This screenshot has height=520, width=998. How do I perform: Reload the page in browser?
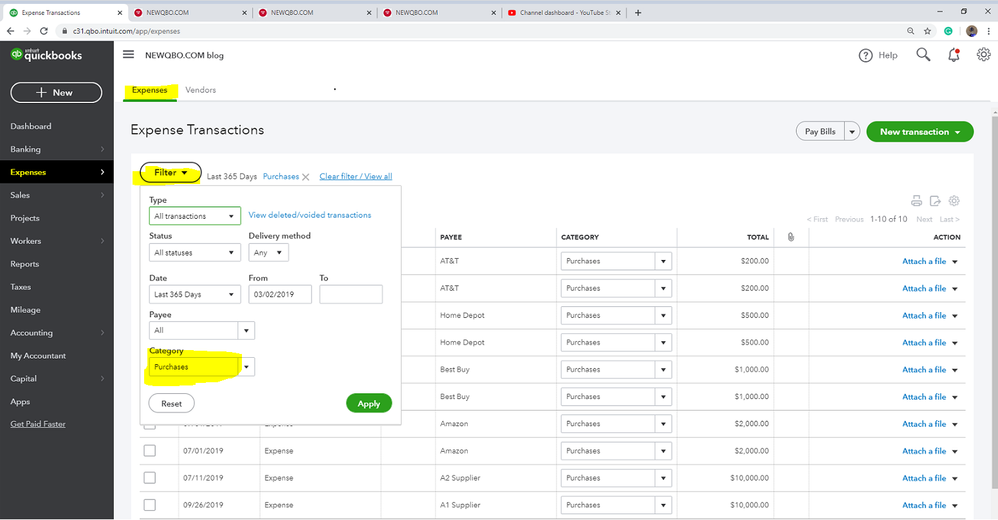coord(43,31)
